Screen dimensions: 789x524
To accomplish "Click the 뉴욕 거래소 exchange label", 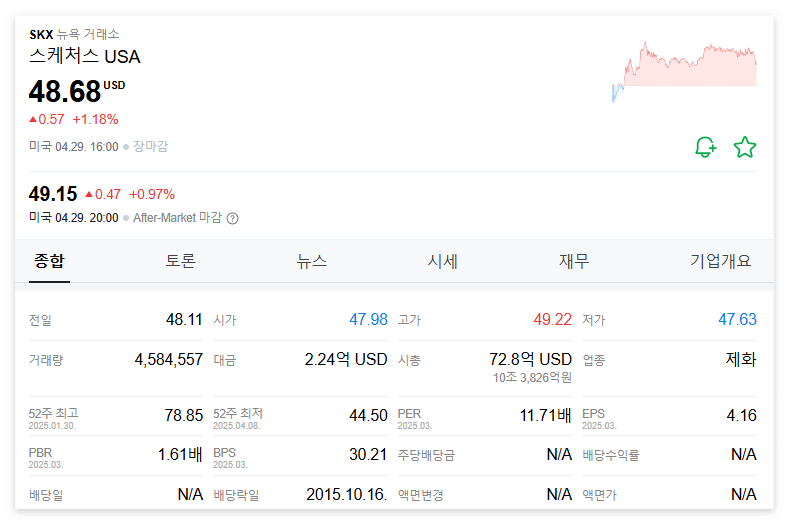I will [x=88, y=34].
